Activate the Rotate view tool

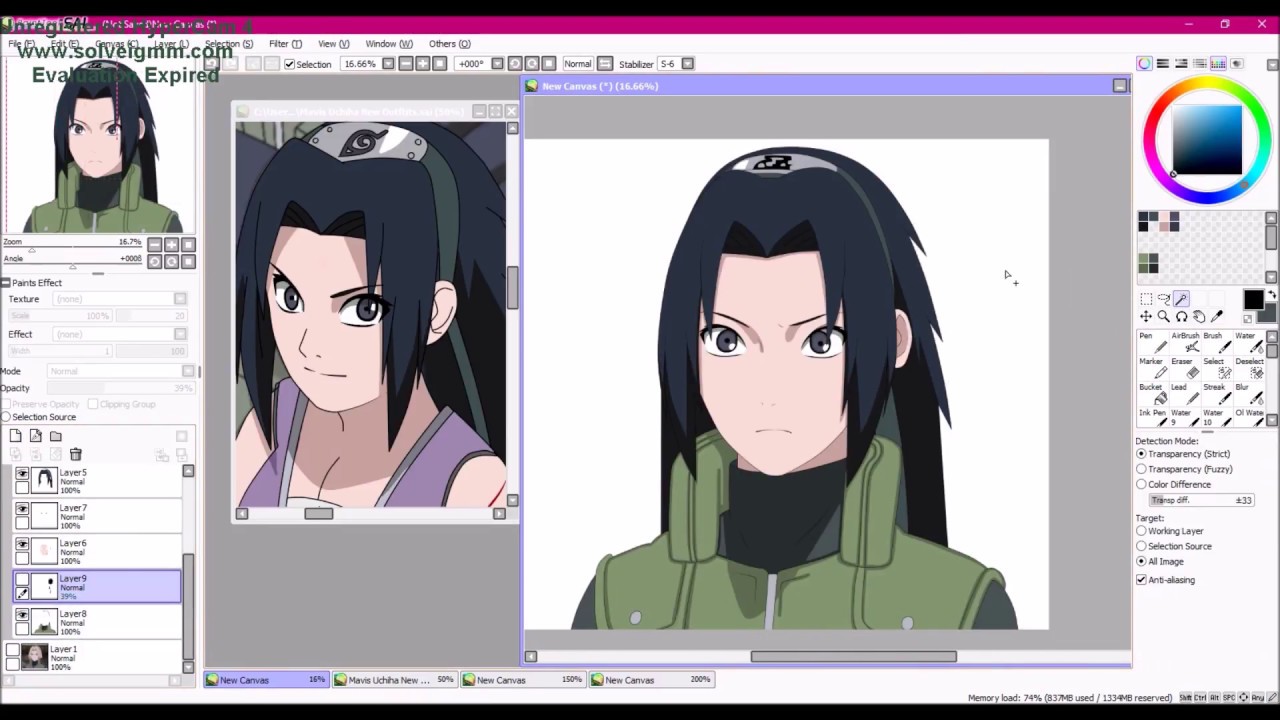pos(1182,317)
